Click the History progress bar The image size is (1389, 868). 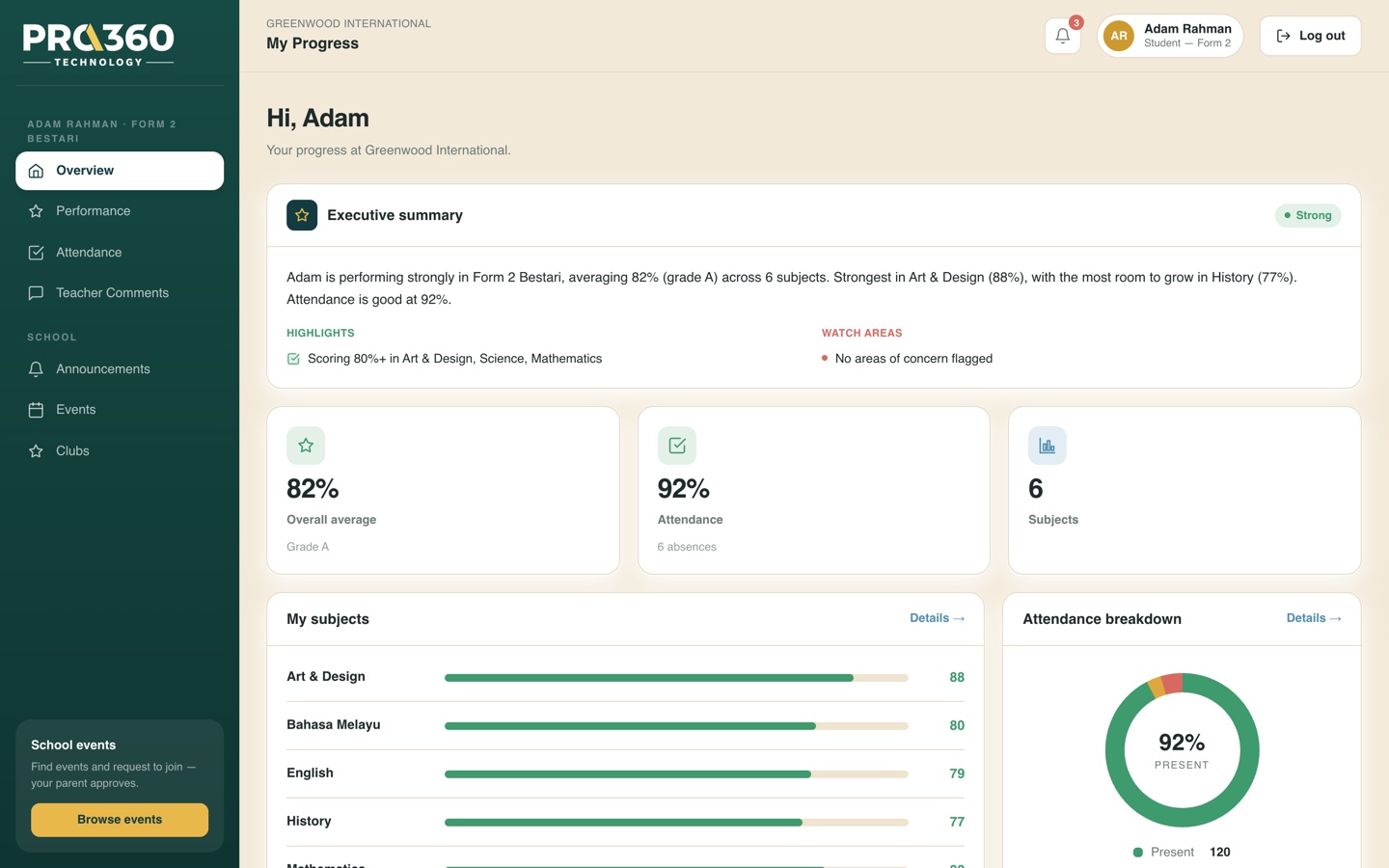(676, 823)
